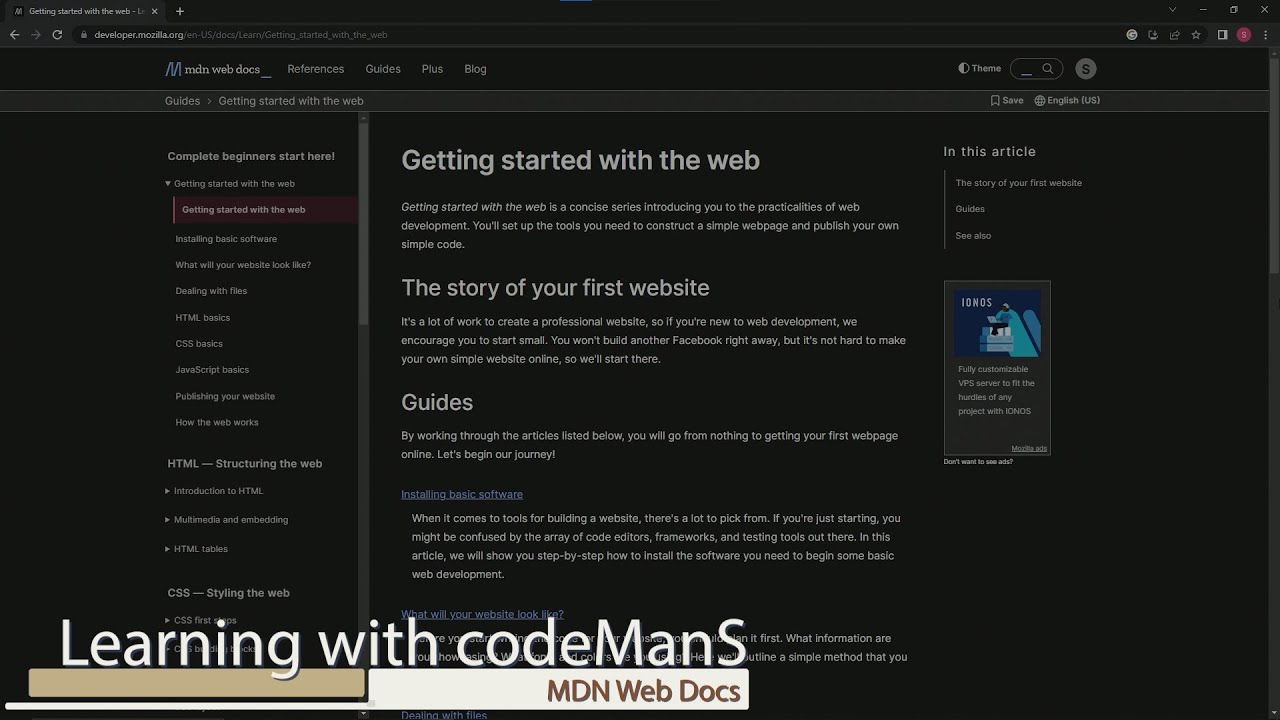Screen dimensions: 1280x720
Task: Open the References menu
Action: [316, 69]
